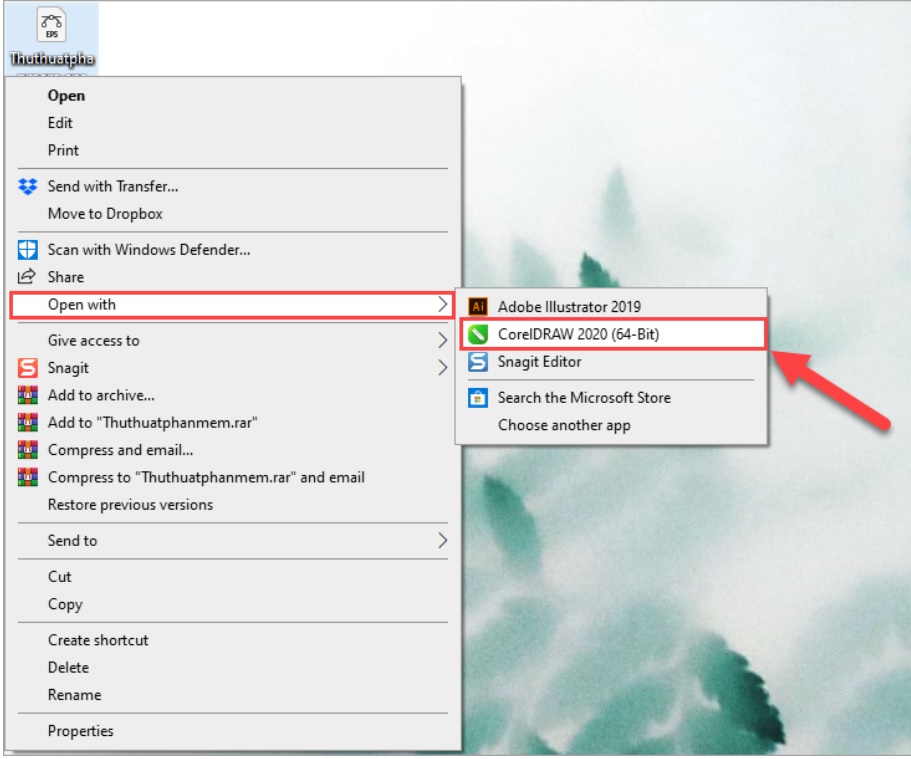Open with Snagit Editor
The width and height of the screenshot is (911, 759).
pos(612,361)
